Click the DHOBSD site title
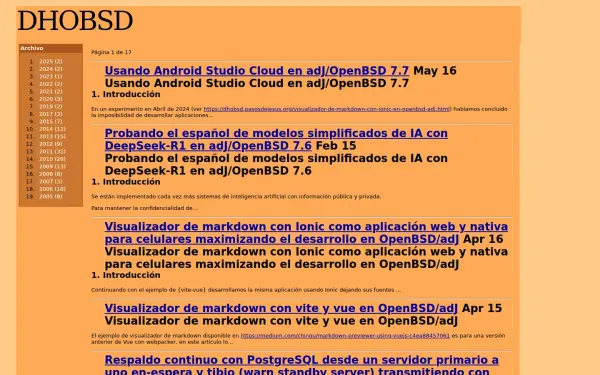600x375 pixels. pos(75,21)
